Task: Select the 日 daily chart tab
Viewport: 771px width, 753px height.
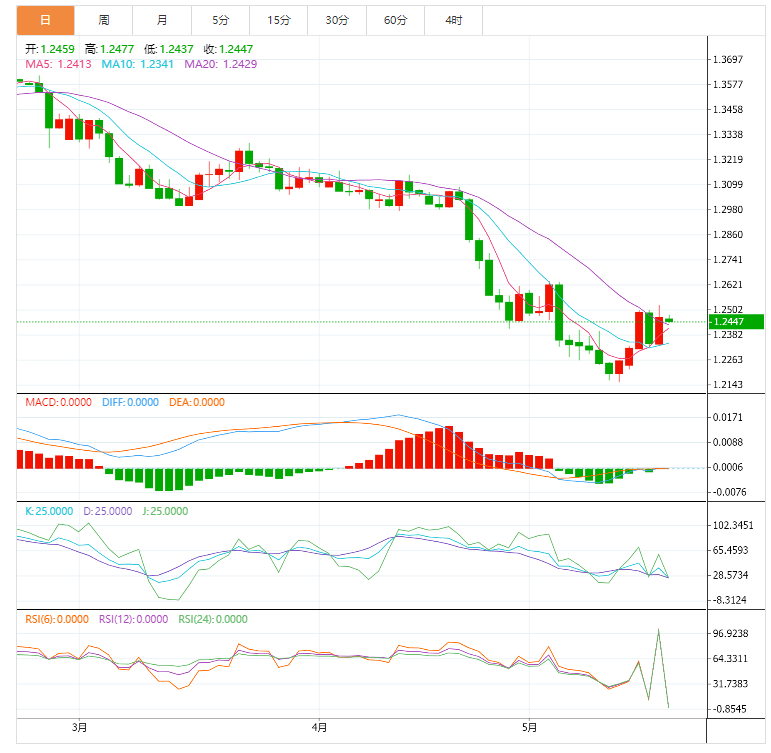Action: coord(45,20)
